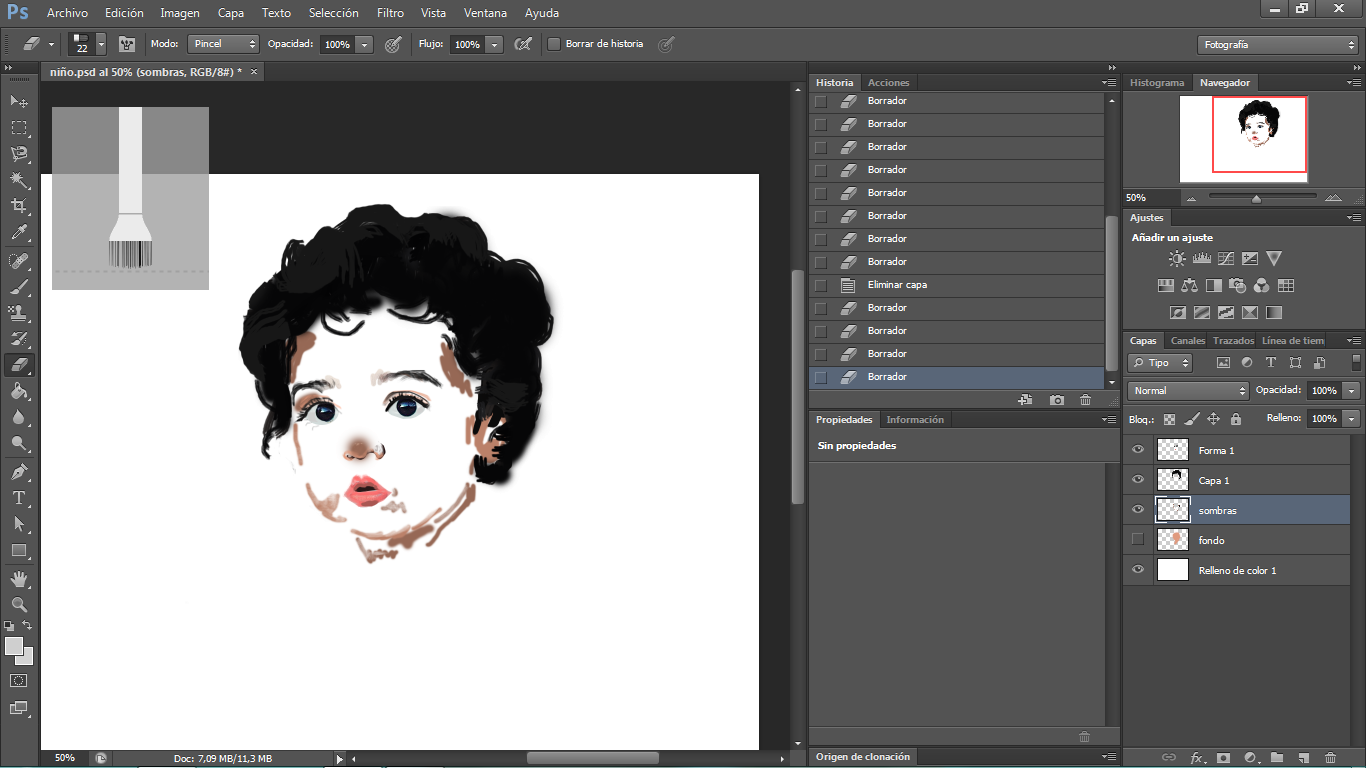Select the Zoom tool in toolbox
This screenshot has width=1366, height=768.
tap(19, 605)
